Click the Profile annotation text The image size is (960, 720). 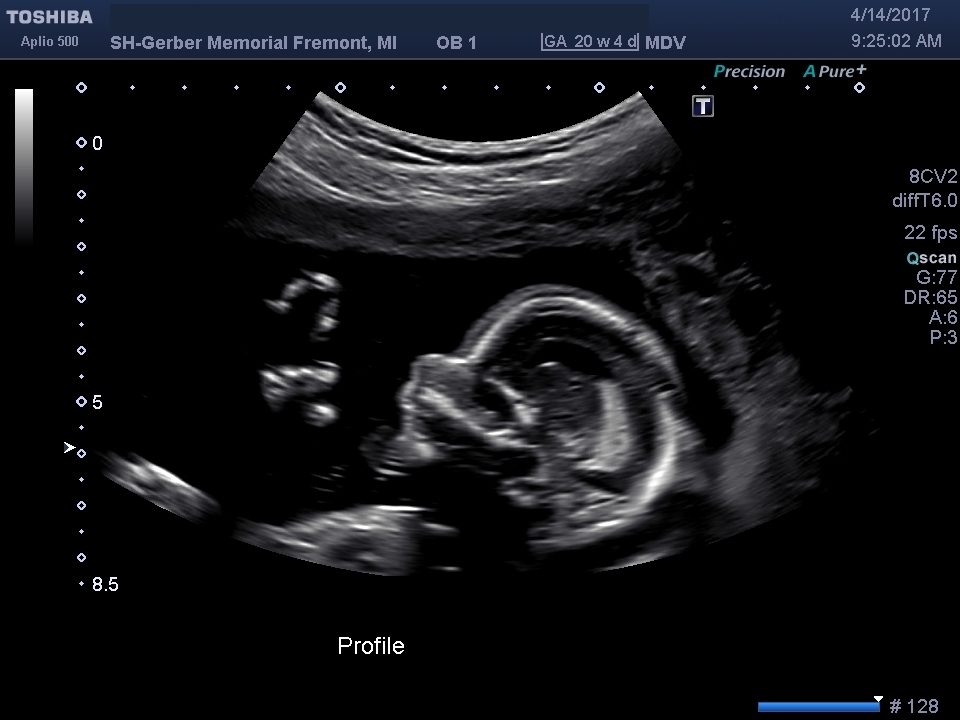pos(371,646)
